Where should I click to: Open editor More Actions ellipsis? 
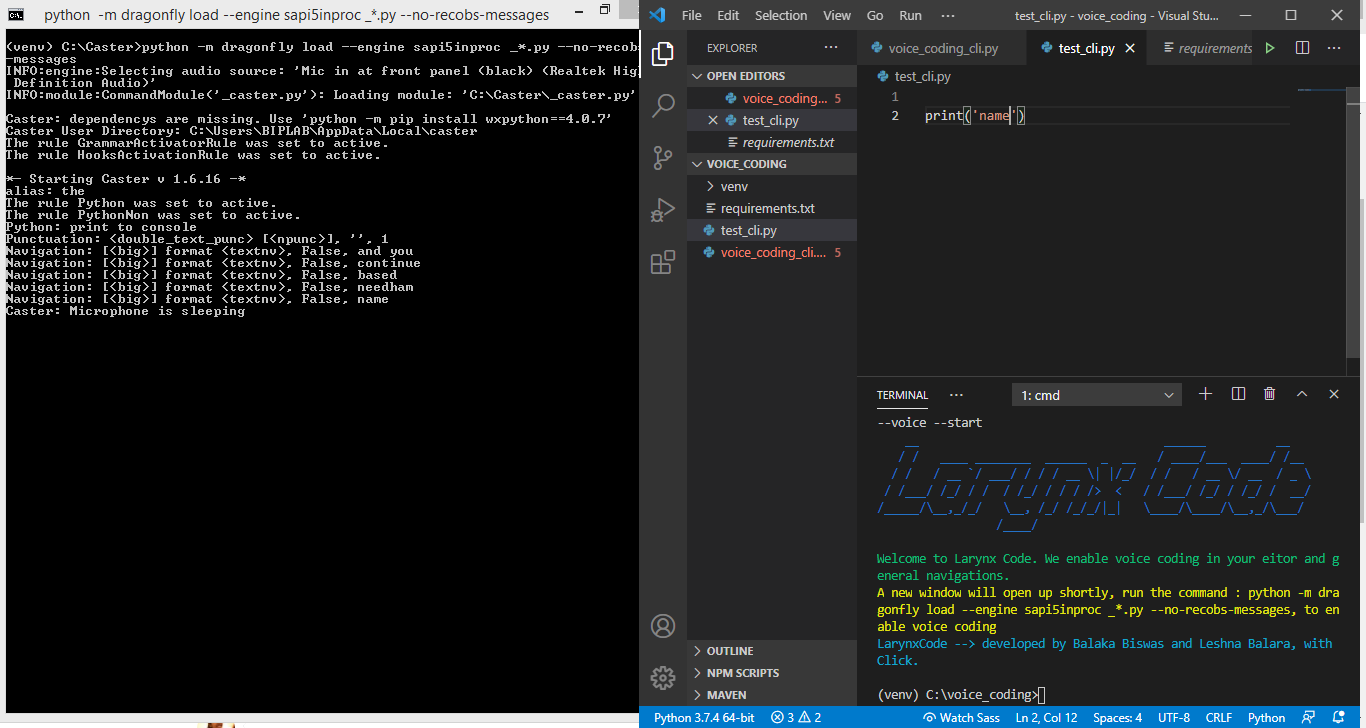click(x=1334, y=48)
